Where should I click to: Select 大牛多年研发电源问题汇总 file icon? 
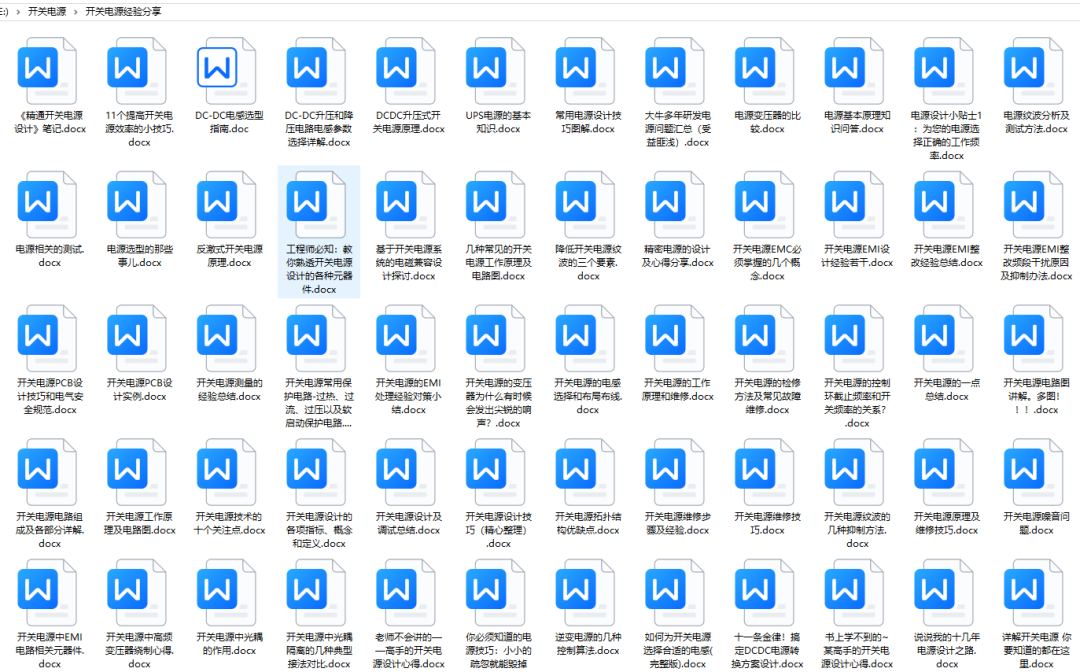[674, 71]
